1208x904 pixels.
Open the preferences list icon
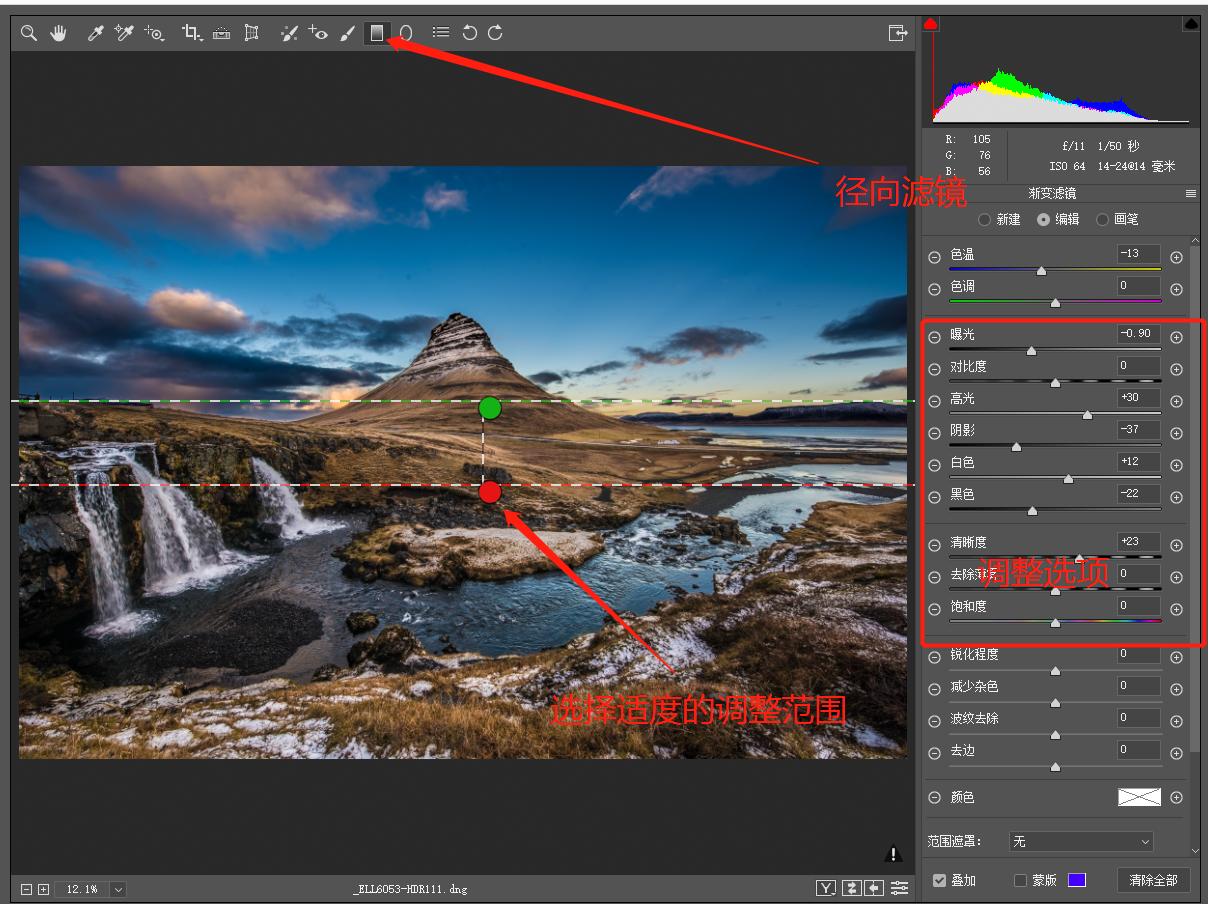[441, 32]
